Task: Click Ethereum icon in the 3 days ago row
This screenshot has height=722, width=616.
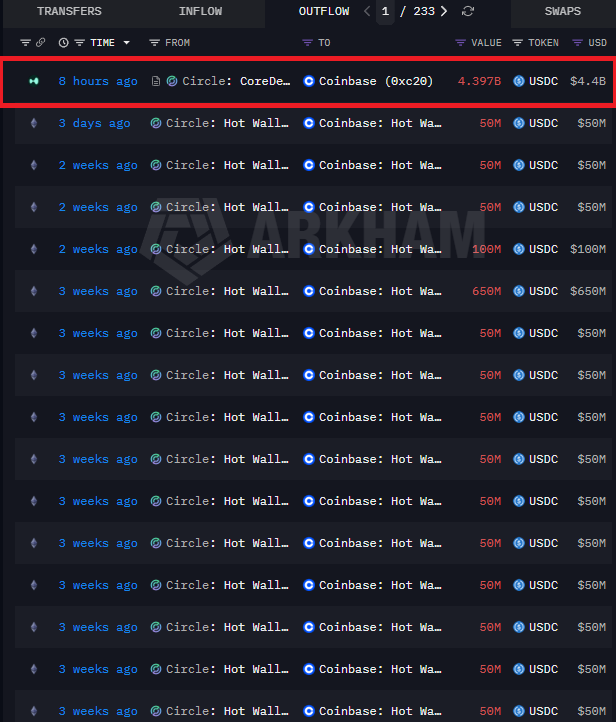Action: (x=34, y=123)
